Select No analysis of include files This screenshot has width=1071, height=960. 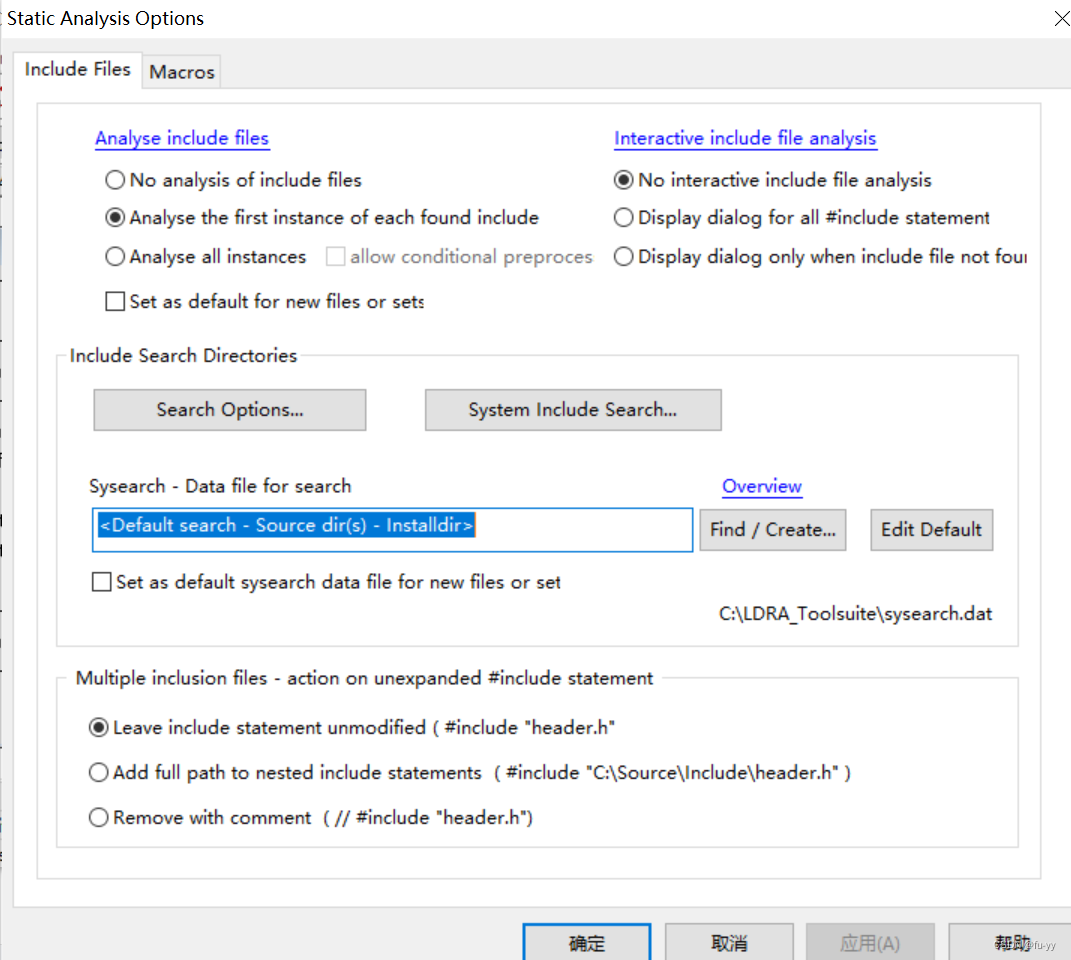[115, 180]
